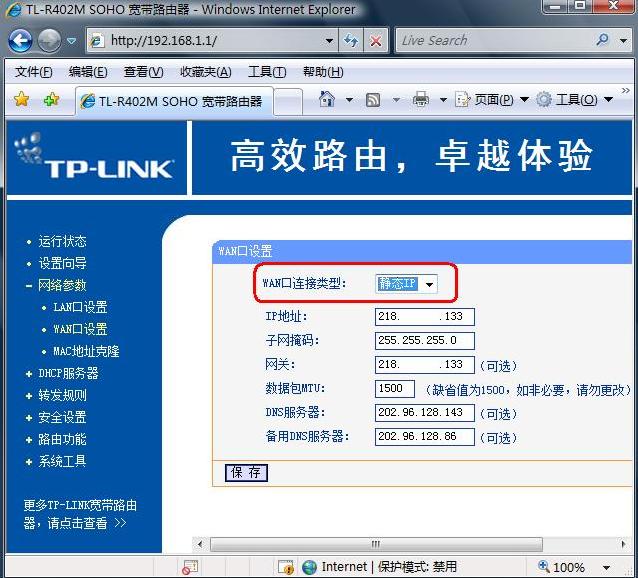
Task: Click the horizontal scrollbar thumb
Action: pos(376,544)
